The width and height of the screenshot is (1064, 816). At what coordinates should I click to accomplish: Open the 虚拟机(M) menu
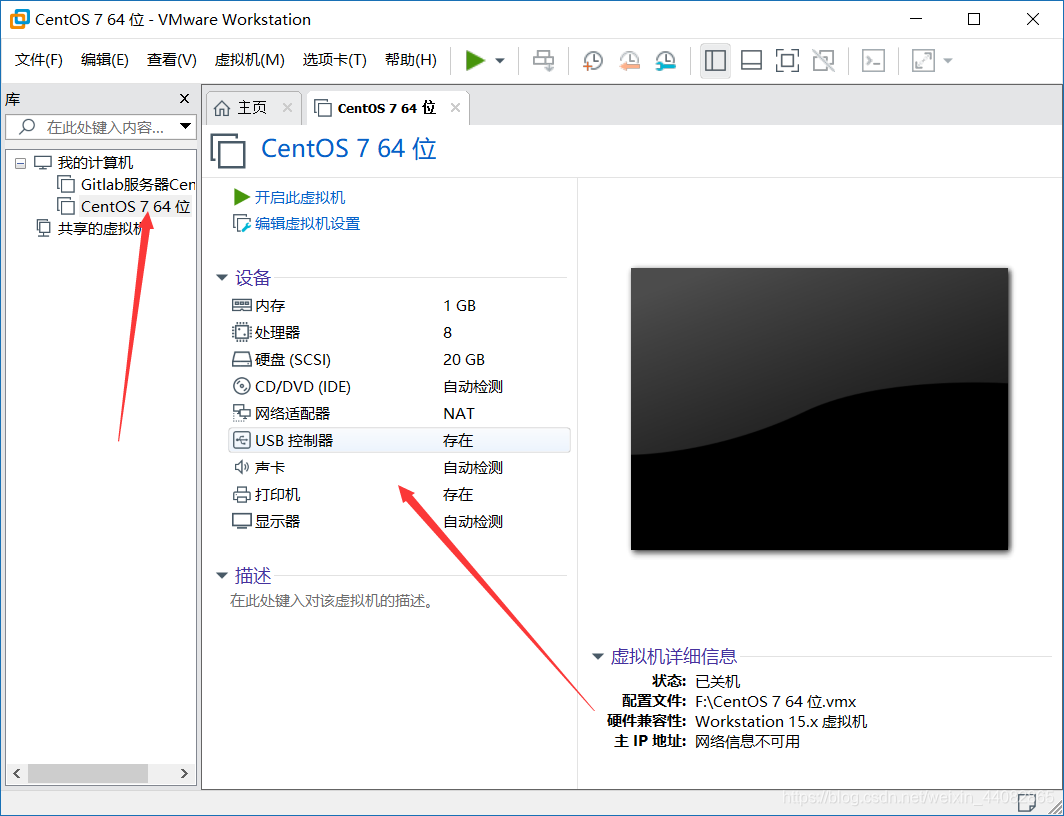[x=249, y=60]
